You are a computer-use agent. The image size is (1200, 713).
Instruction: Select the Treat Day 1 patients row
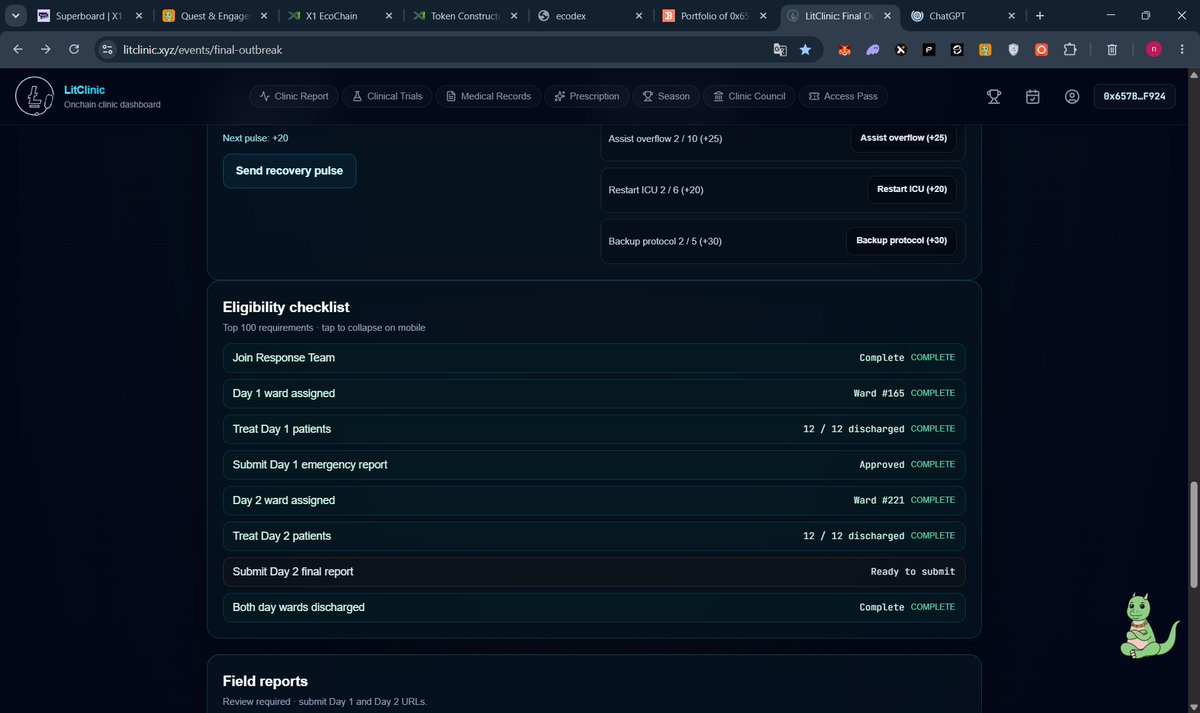tap(594, 429)
